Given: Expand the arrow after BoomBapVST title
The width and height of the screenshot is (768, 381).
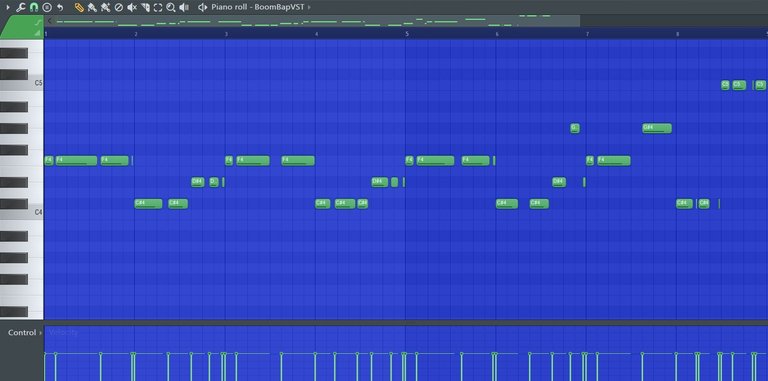Looking at the screenshot, I should [309, 7].
